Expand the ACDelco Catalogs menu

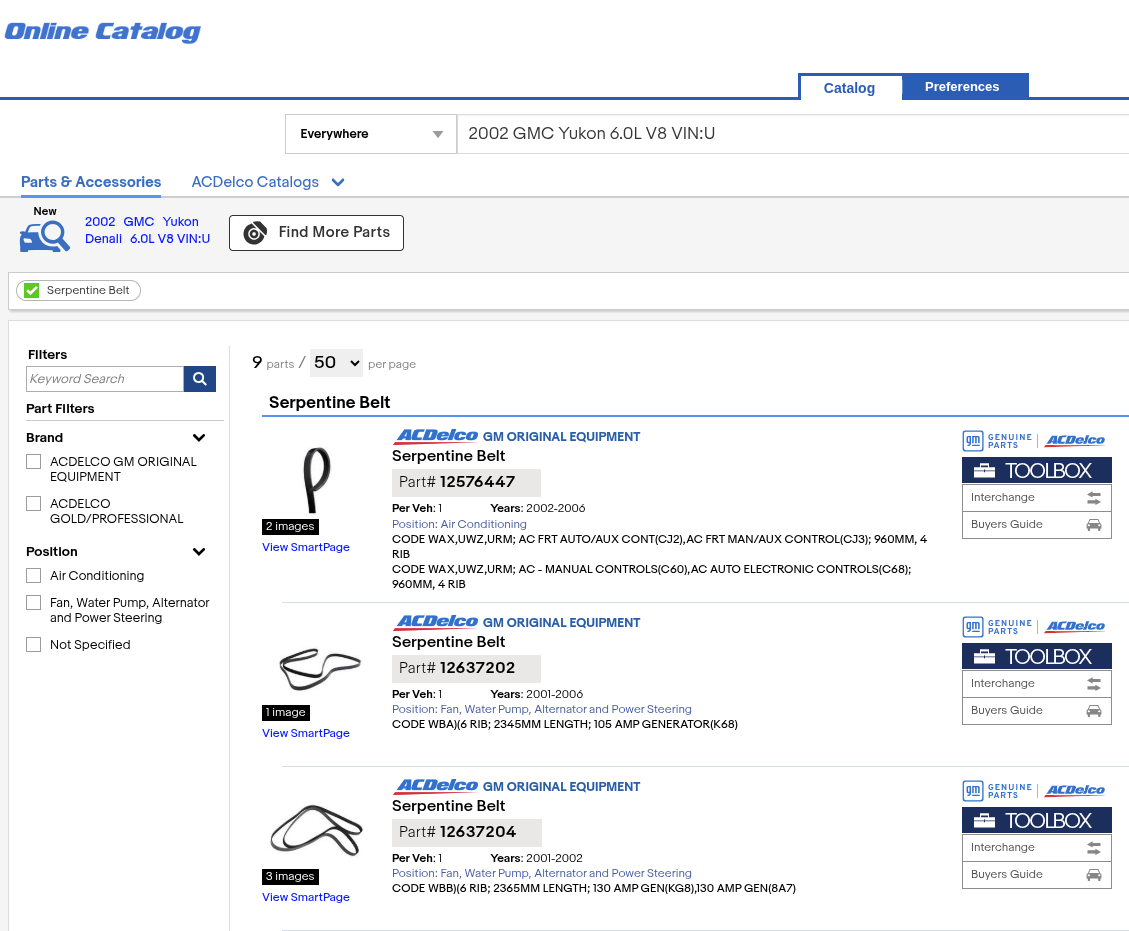(x=268, y=182)
